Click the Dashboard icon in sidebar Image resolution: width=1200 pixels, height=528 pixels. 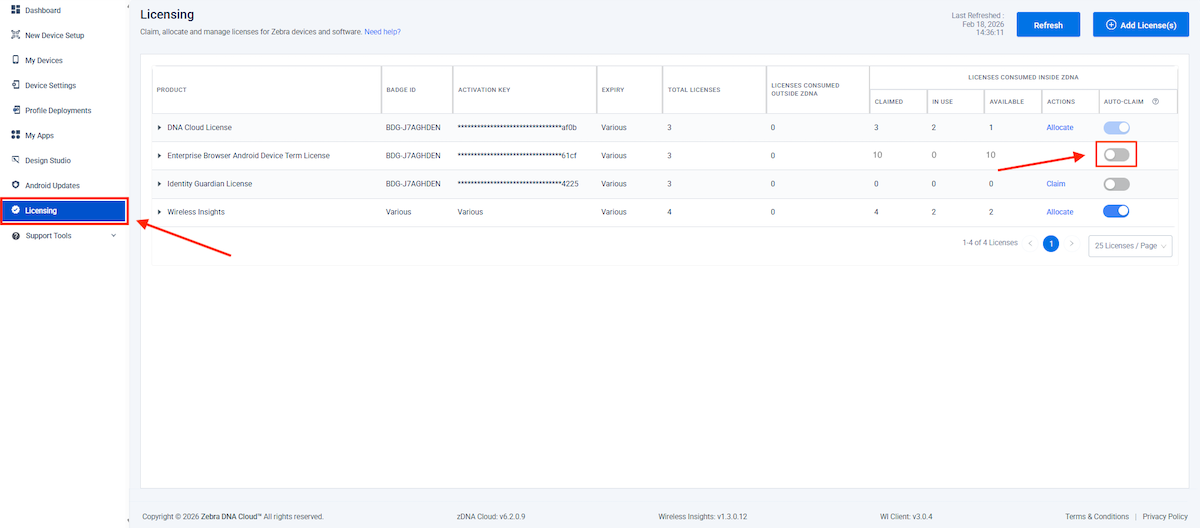[x=16, y=10]
